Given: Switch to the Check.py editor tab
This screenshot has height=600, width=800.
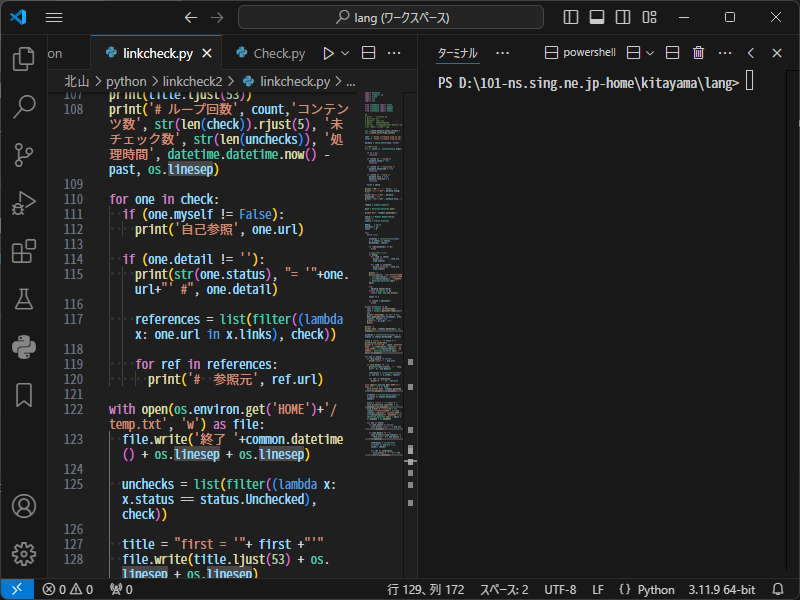Looking at the screenshot, I should point(270,53).
